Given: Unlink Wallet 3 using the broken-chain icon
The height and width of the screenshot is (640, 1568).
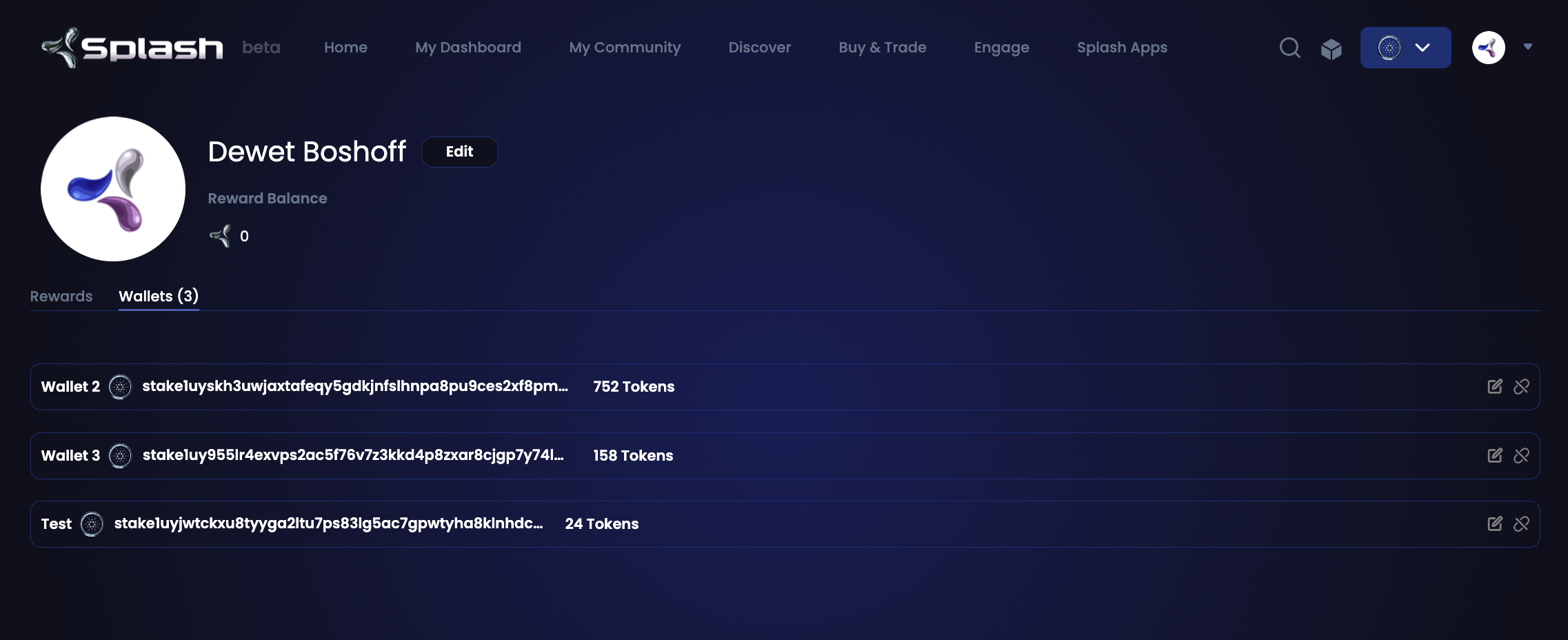Looking at the screenshot, I should click(1521, 456).
